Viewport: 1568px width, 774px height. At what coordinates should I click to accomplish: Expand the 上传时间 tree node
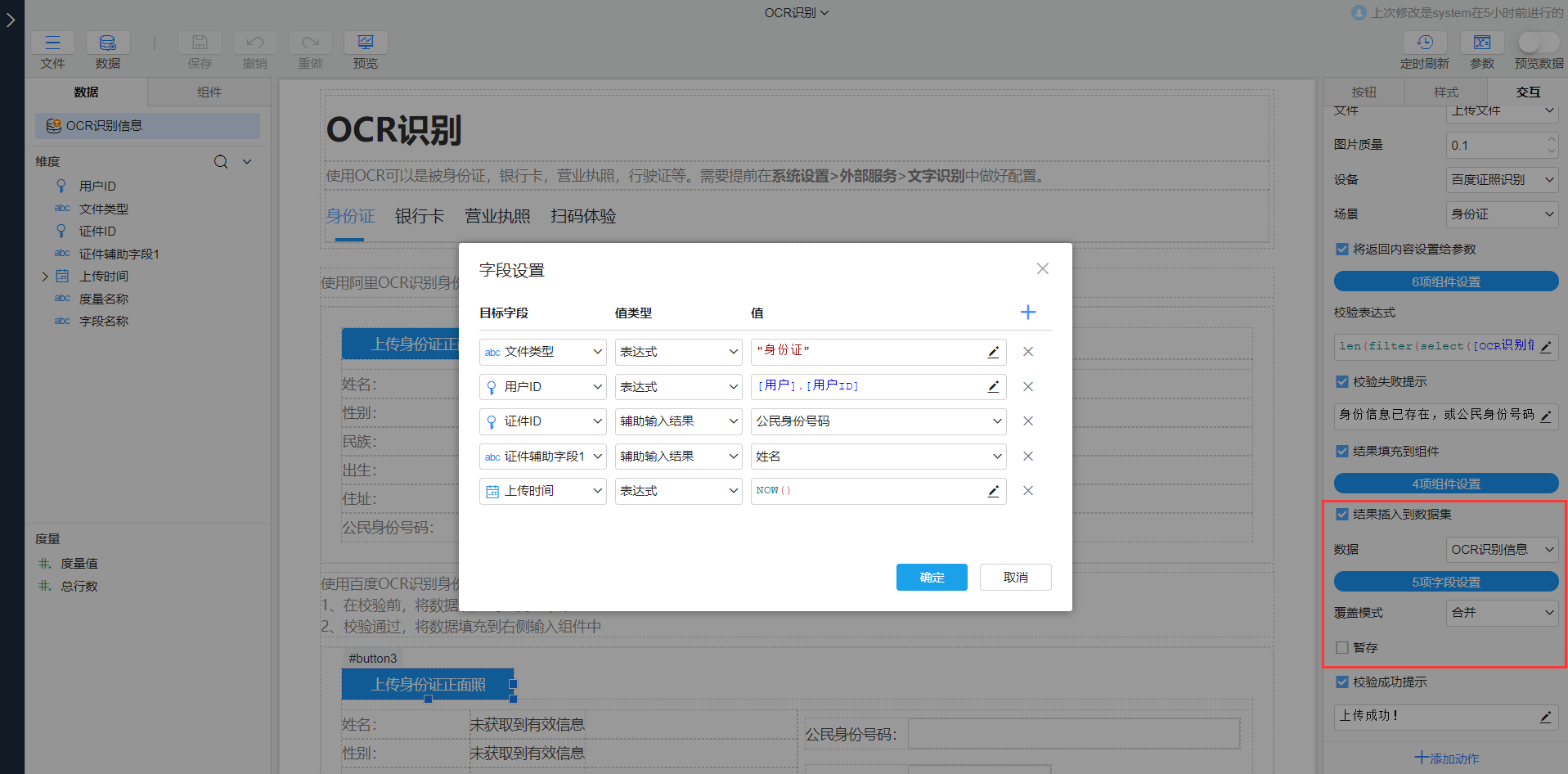45,276
